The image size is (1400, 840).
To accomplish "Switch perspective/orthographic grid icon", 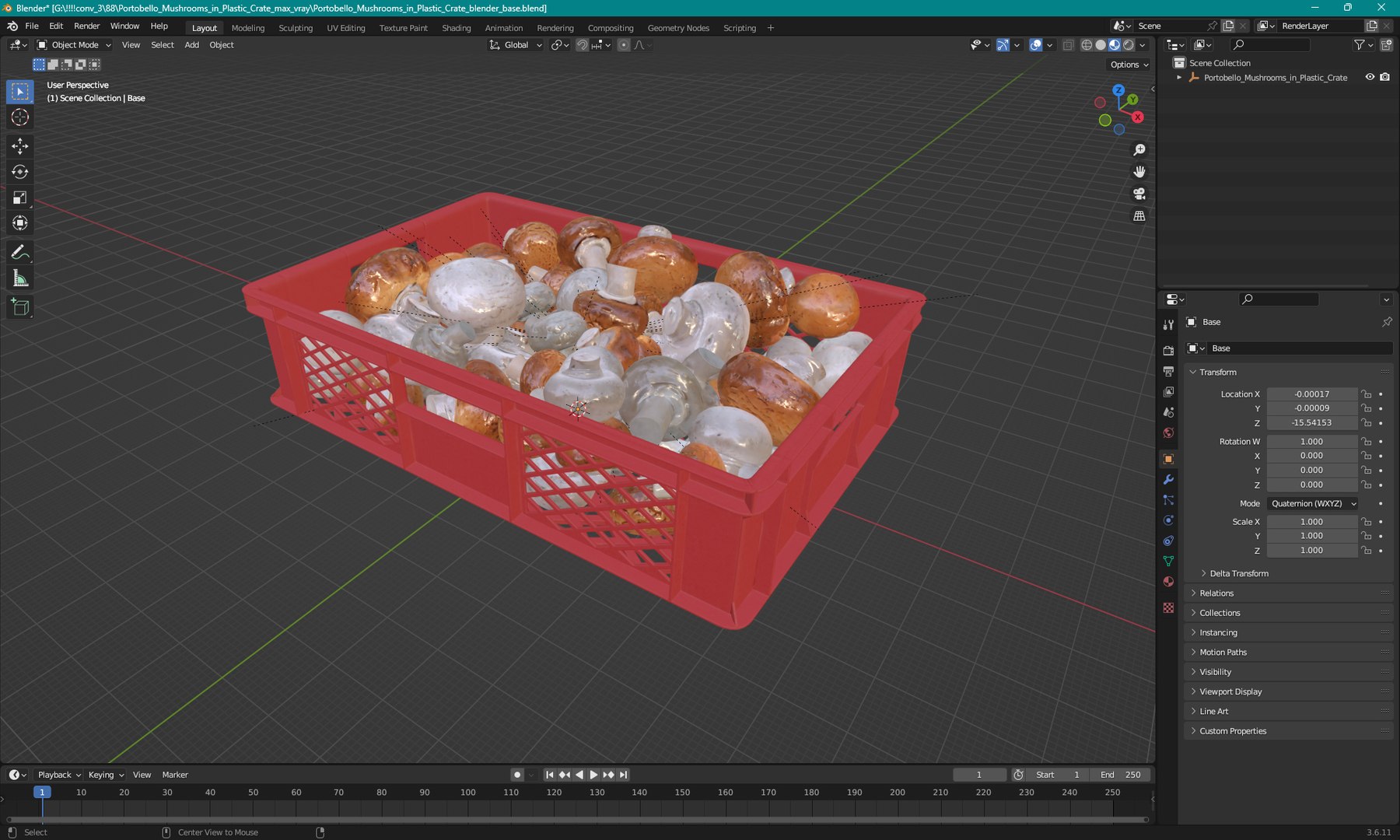I will pyautogui.click(x=1139, y=216).
